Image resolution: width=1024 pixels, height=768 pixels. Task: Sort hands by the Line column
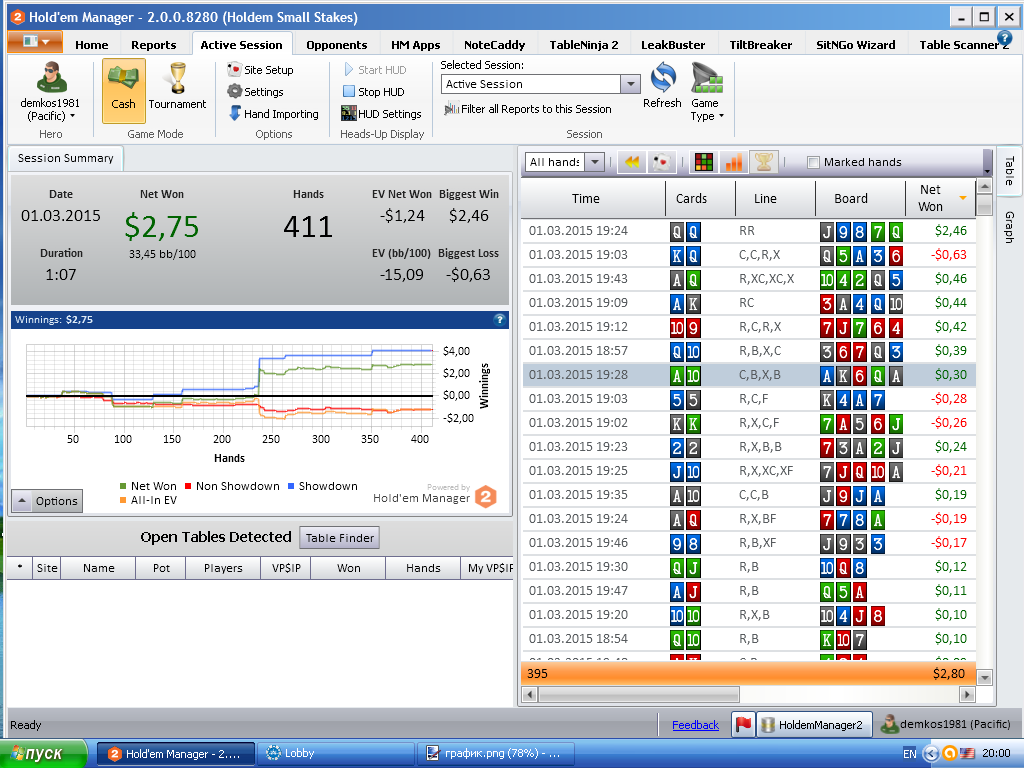point(775,198)
